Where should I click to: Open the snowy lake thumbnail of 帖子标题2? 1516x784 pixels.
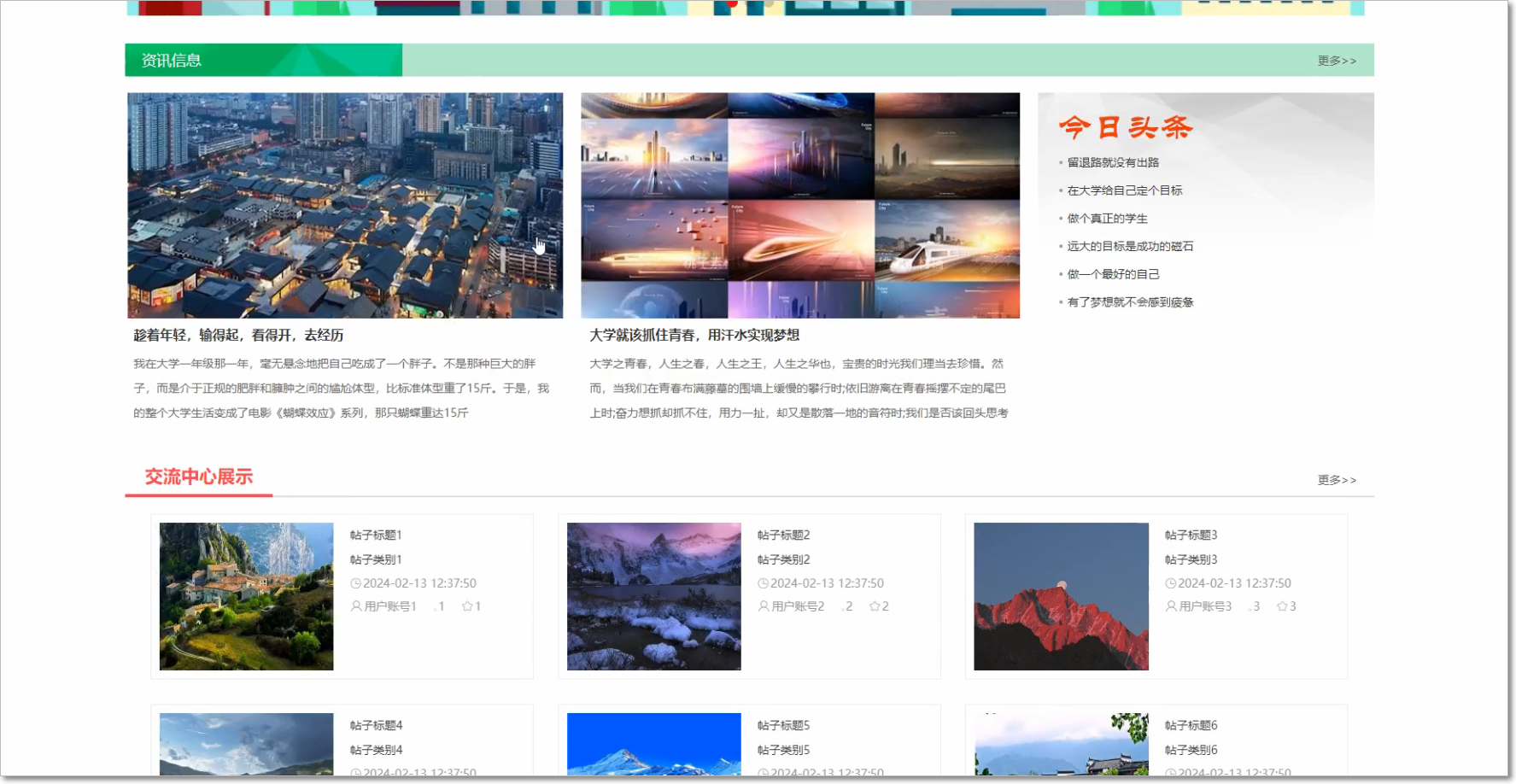[x=654, y=596]
